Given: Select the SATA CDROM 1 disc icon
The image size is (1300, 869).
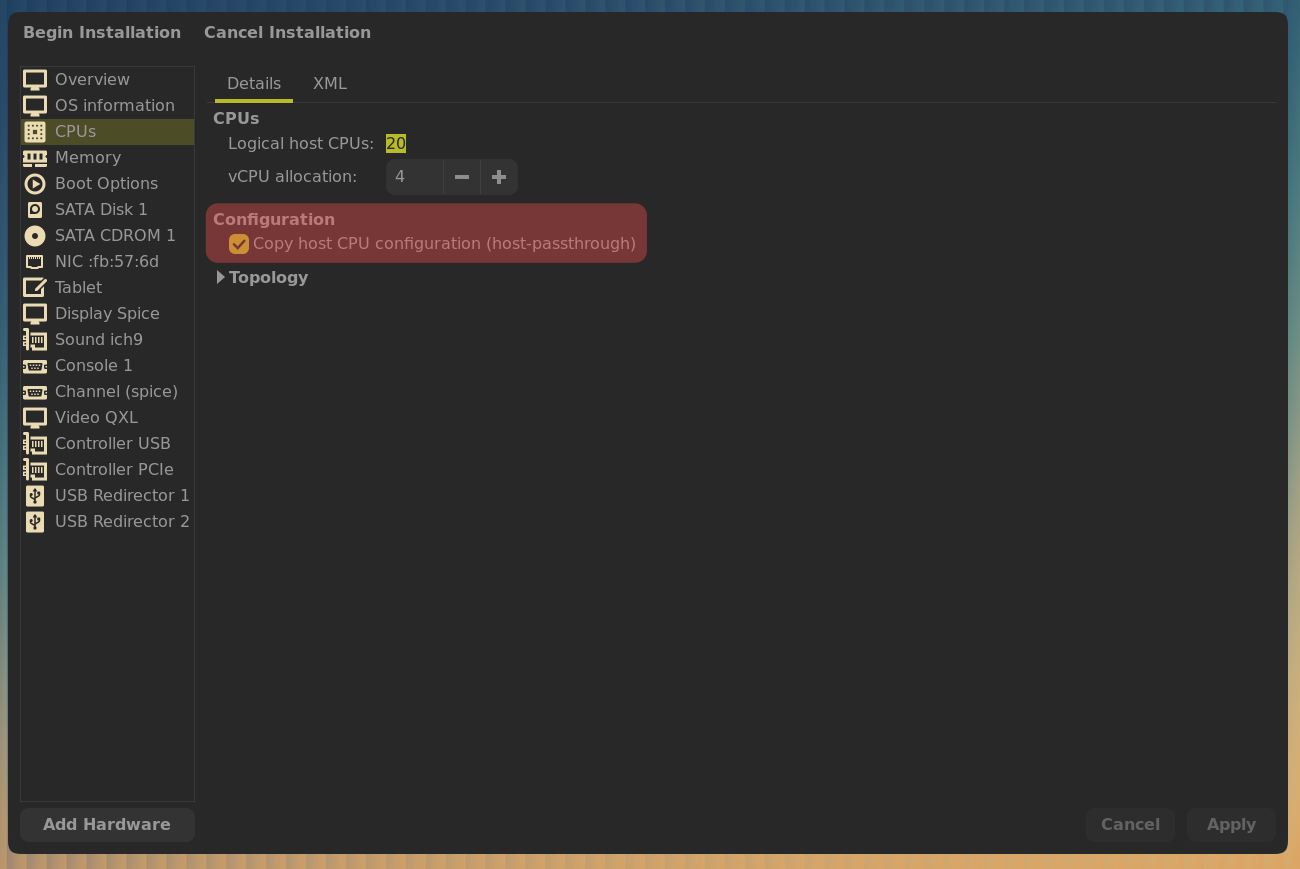Looking at the screenshot, I should tap(35, 236).
